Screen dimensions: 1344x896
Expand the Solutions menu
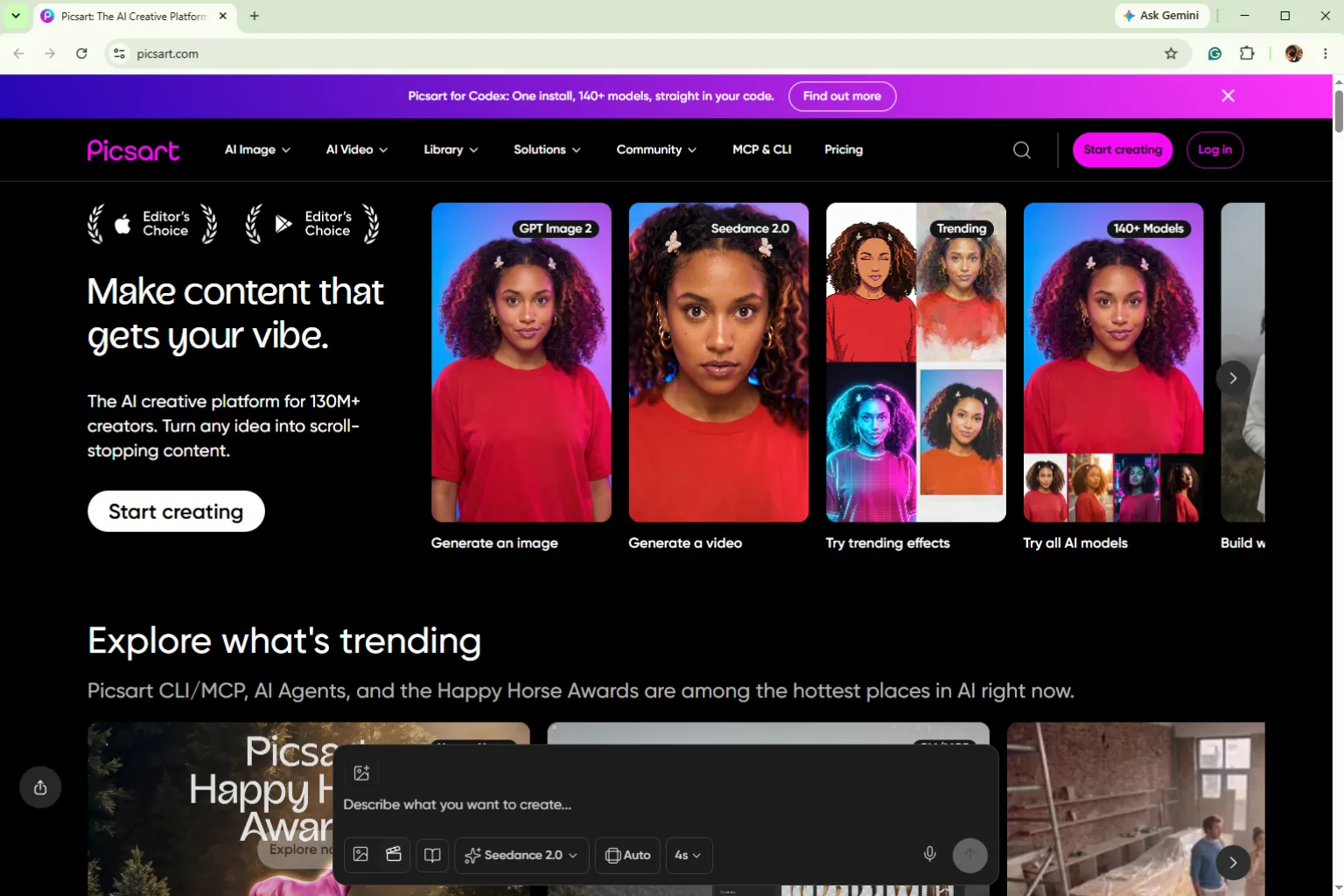pyautogui.click(x=547, y=150)
